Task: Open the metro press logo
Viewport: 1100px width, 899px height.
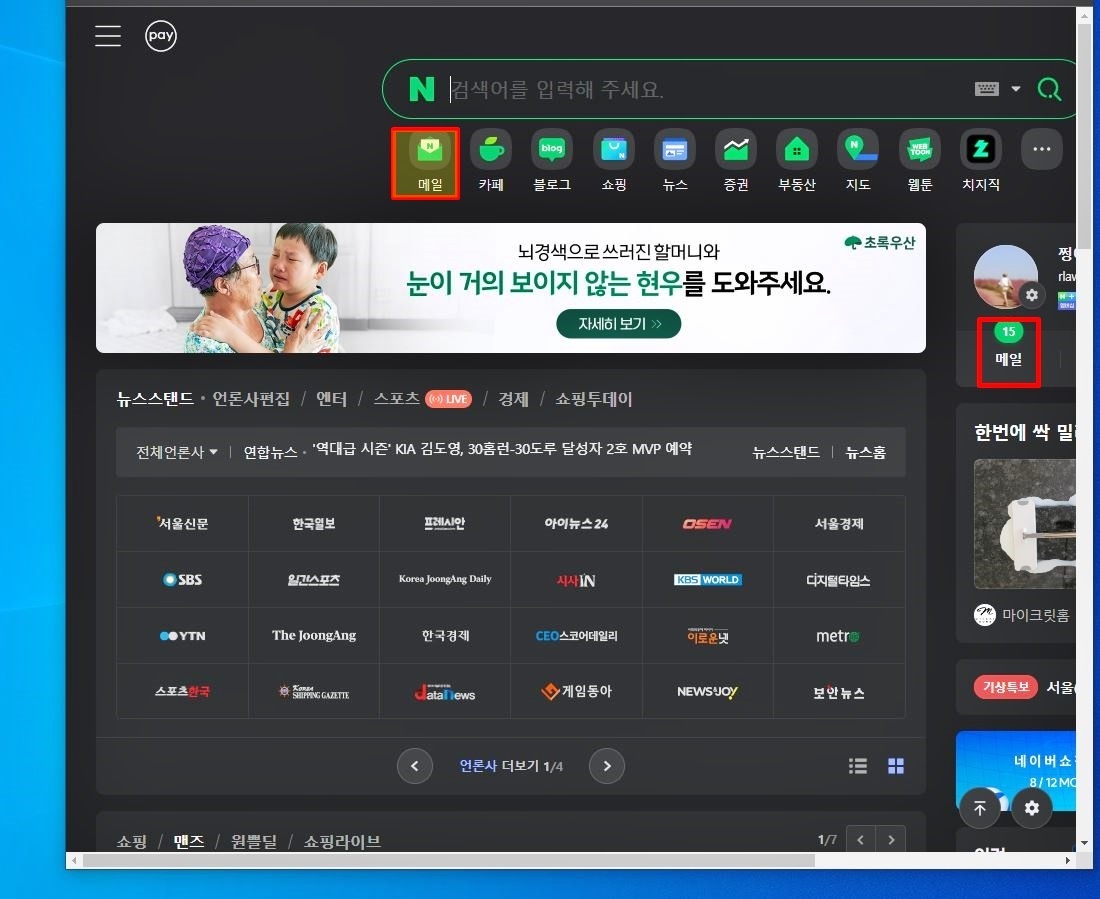Action: tap(839, 636)
